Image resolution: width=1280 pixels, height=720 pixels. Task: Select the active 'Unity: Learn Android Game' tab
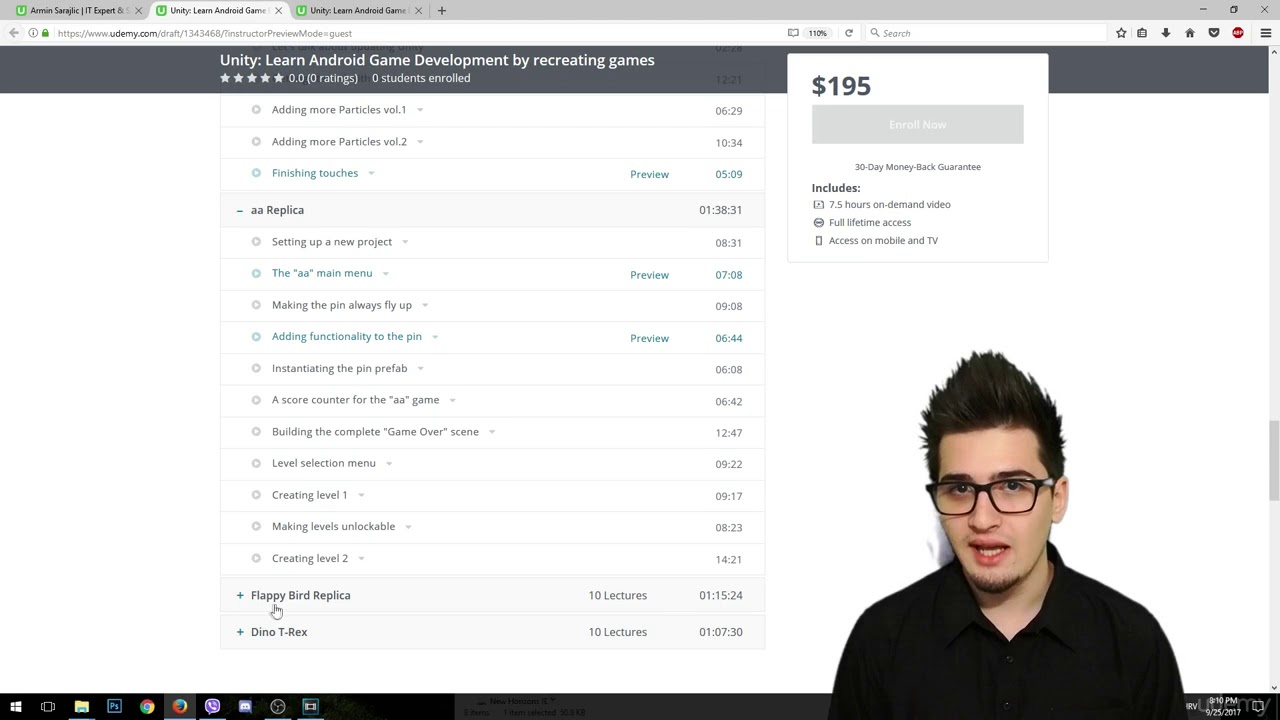tap(217, 10)
